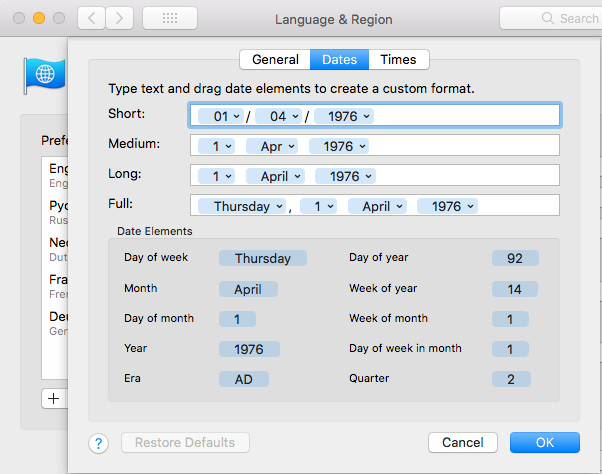Switch to the General tab

275,60
